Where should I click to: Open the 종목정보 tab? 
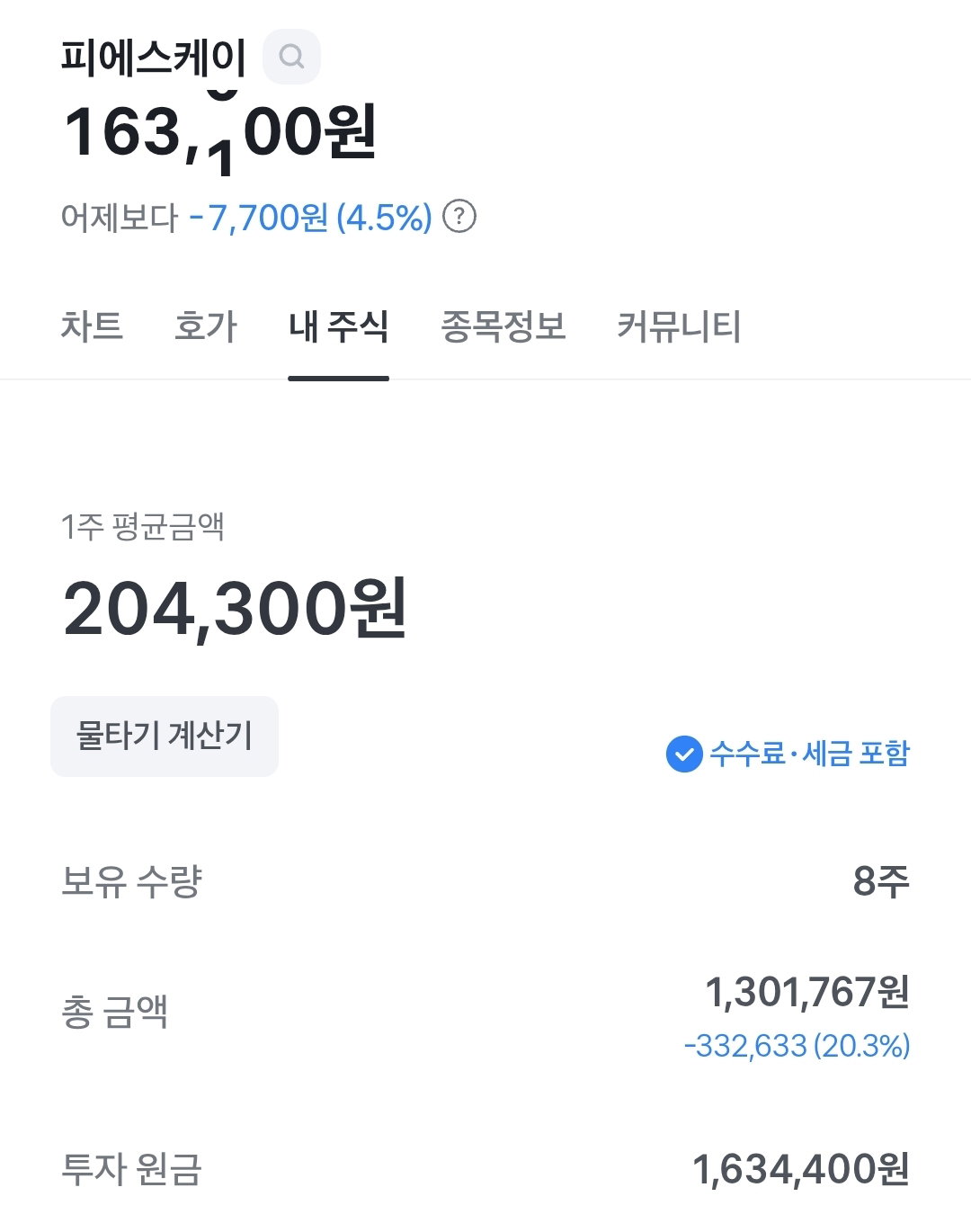pos(503,326)
